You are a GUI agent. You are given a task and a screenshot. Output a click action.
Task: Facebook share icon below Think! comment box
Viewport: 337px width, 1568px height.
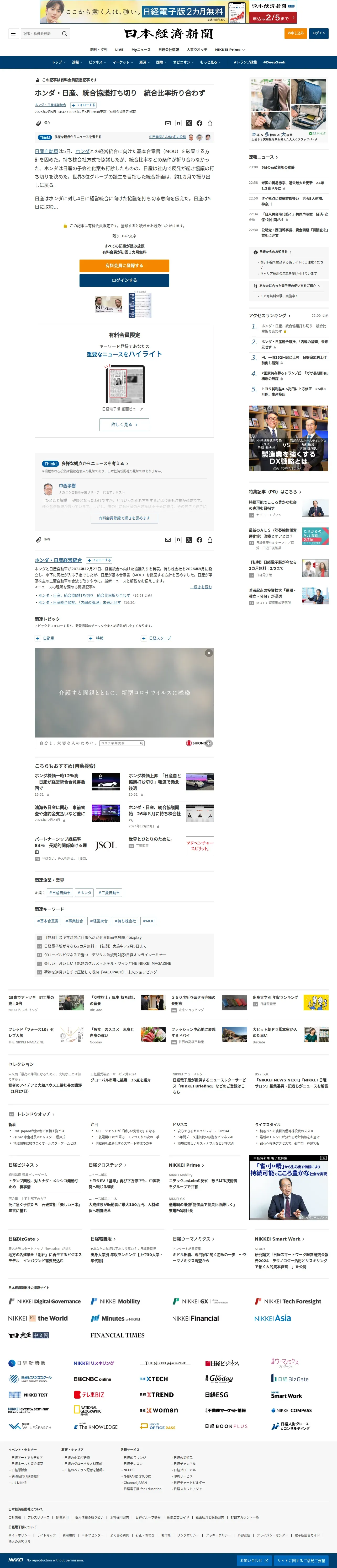[199, 539]
